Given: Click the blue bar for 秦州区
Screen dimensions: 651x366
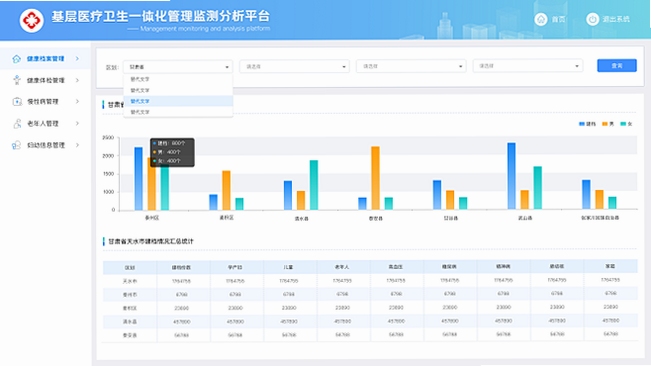Looking at the screenshot, I should (x=138, y=178).
